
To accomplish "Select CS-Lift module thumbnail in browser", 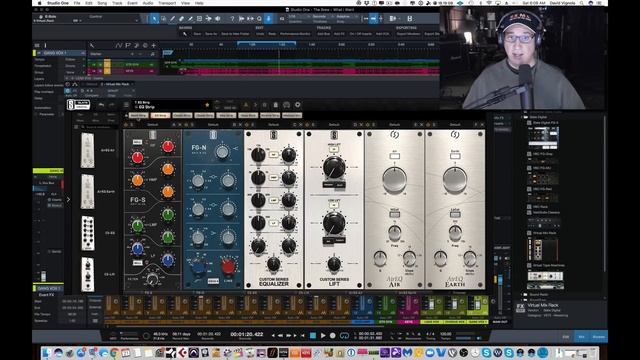I will [x=87, y=274].
